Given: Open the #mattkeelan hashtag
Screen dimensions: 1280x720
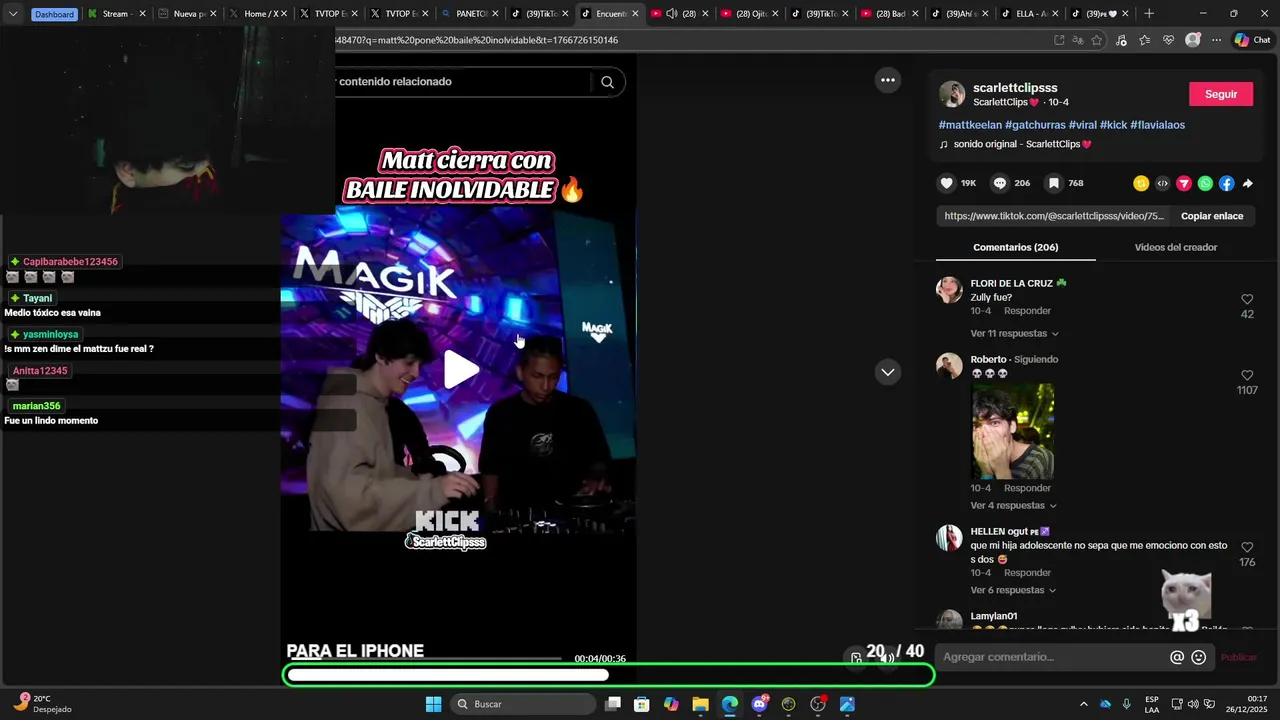Looking at the screenshot, I should coord(970,125).
